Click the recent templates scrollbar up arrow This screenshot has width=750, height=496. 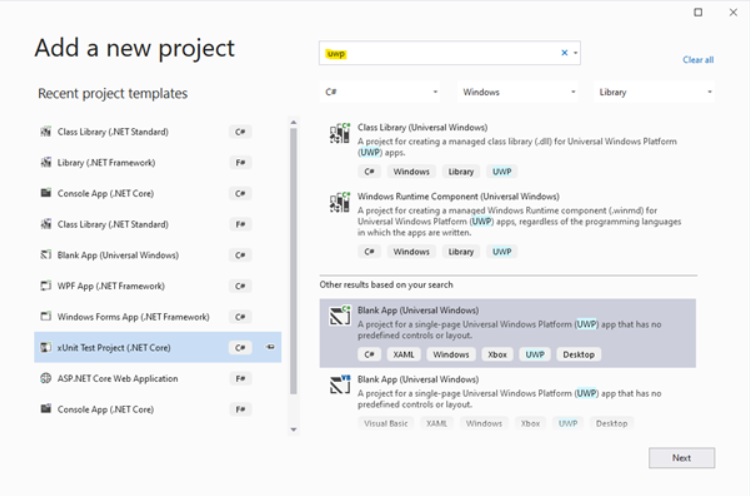point(294,122)
